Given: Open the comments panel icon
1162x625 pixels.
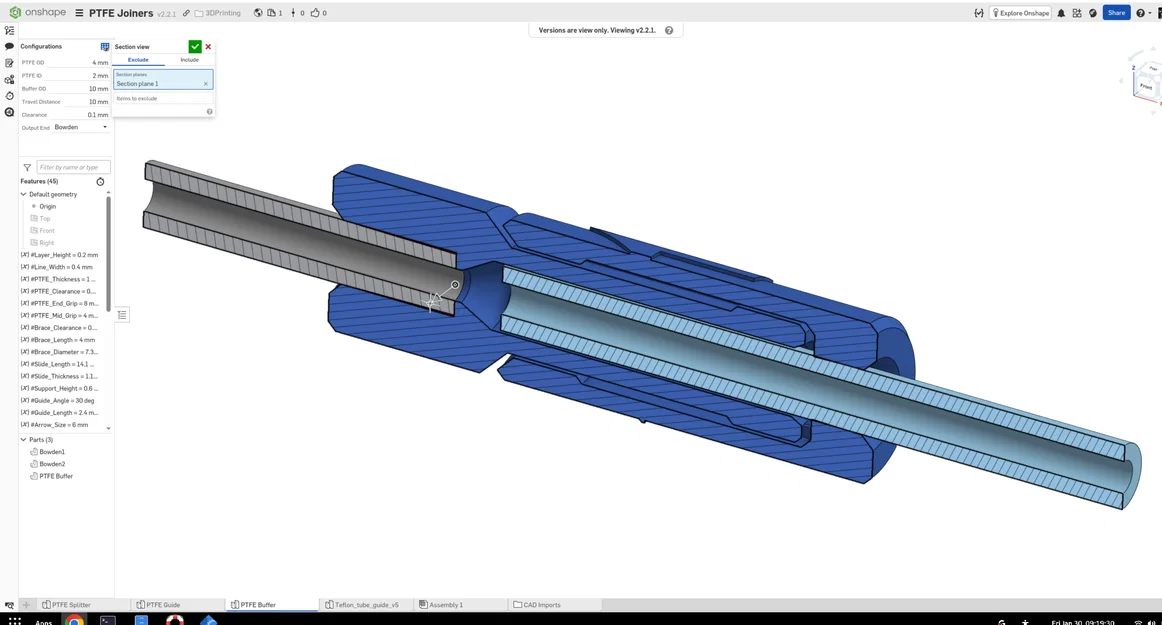Looking at the screenshot, I should [9, 46].
